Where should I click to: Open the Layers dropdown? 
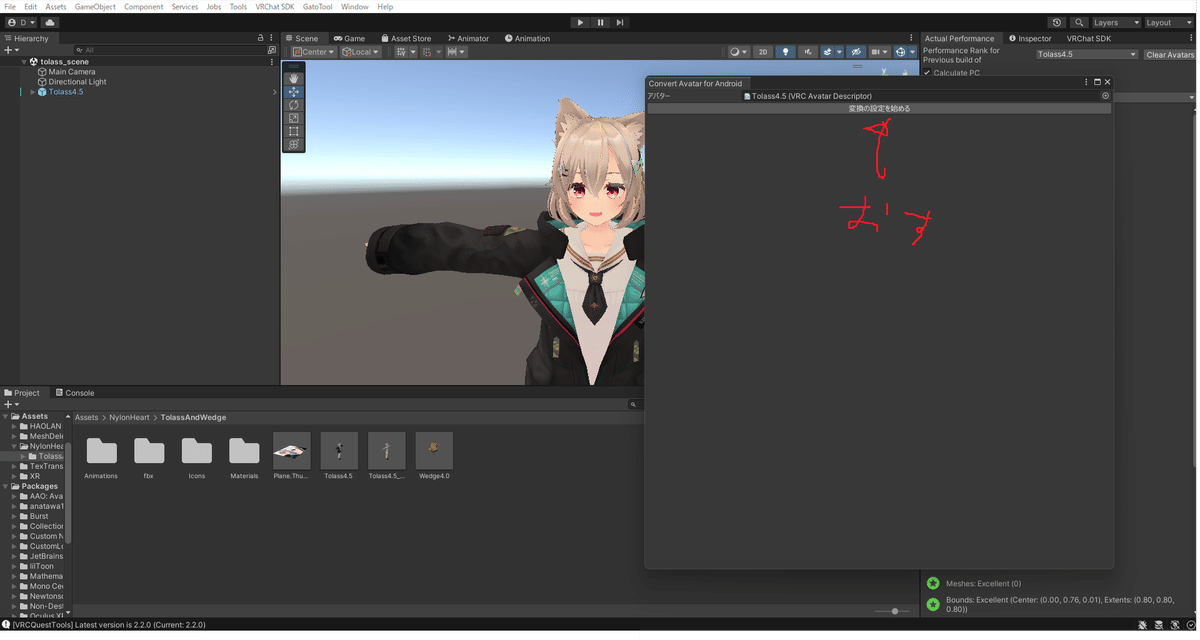[x=1116, y=22]
